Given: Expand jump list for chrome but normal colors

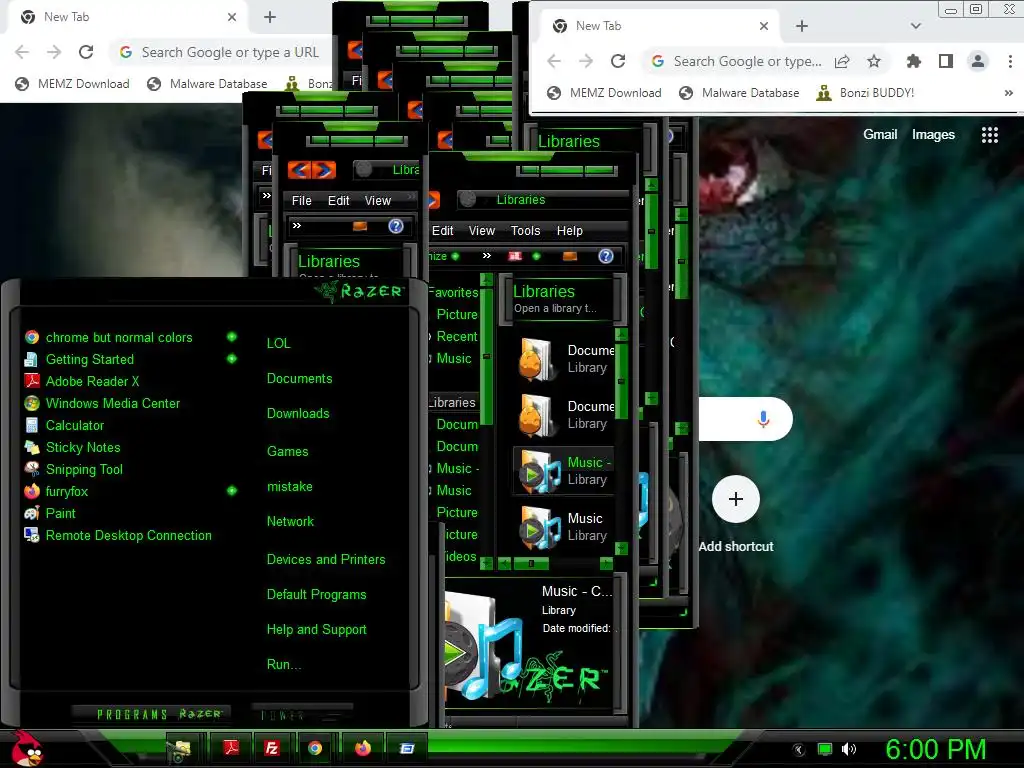Looking at the screenshot, I should (x=231, y=337).
